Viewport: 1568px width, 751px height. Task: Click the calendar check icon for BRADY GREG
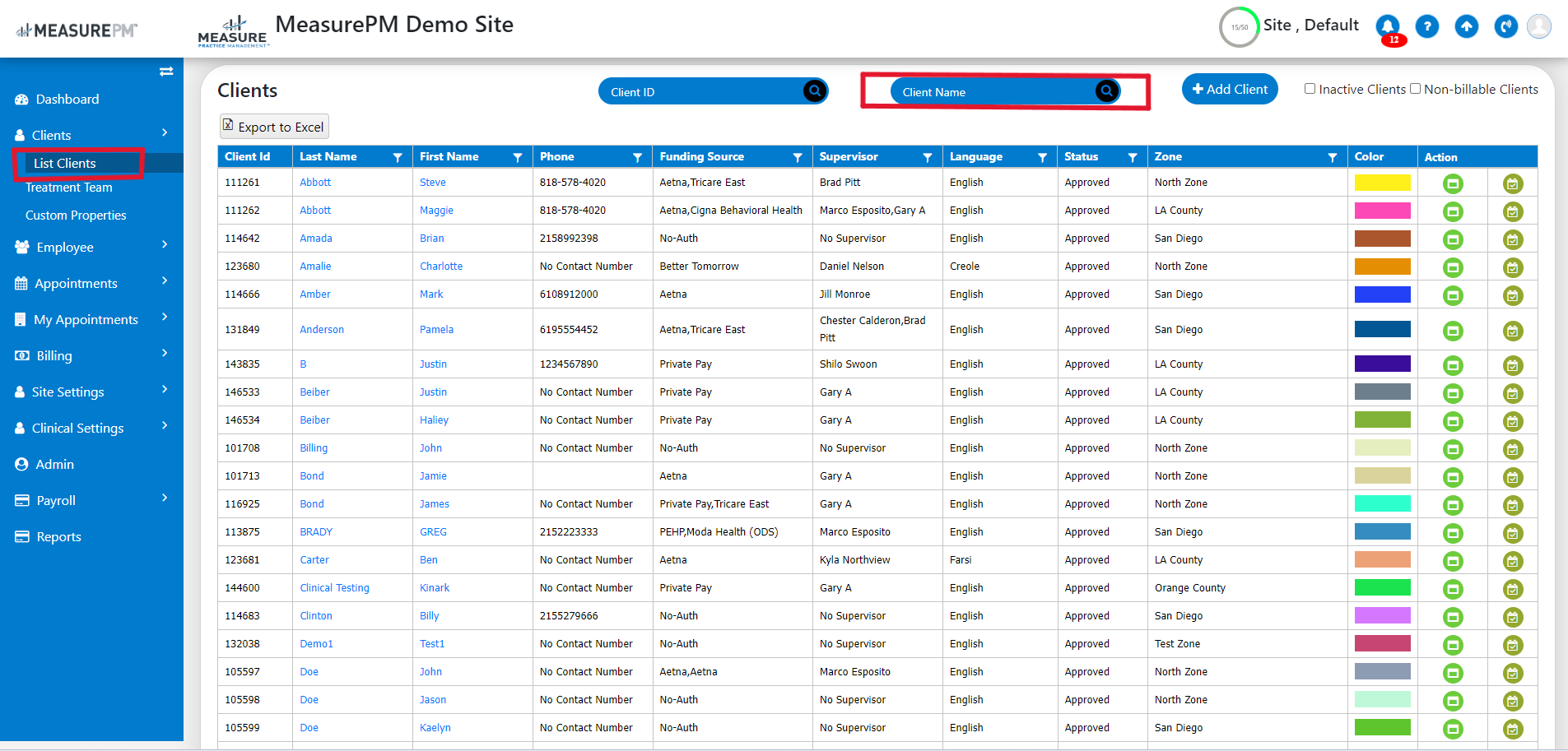[x=1513, y=533]
